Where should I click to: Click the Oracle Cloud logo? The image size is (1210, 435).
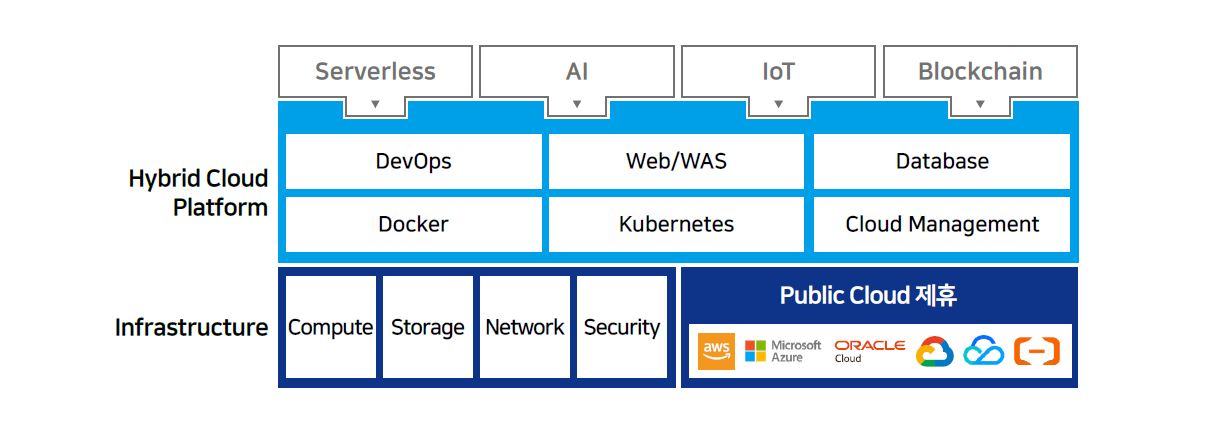pyautogui.click(x=869, y=351)
